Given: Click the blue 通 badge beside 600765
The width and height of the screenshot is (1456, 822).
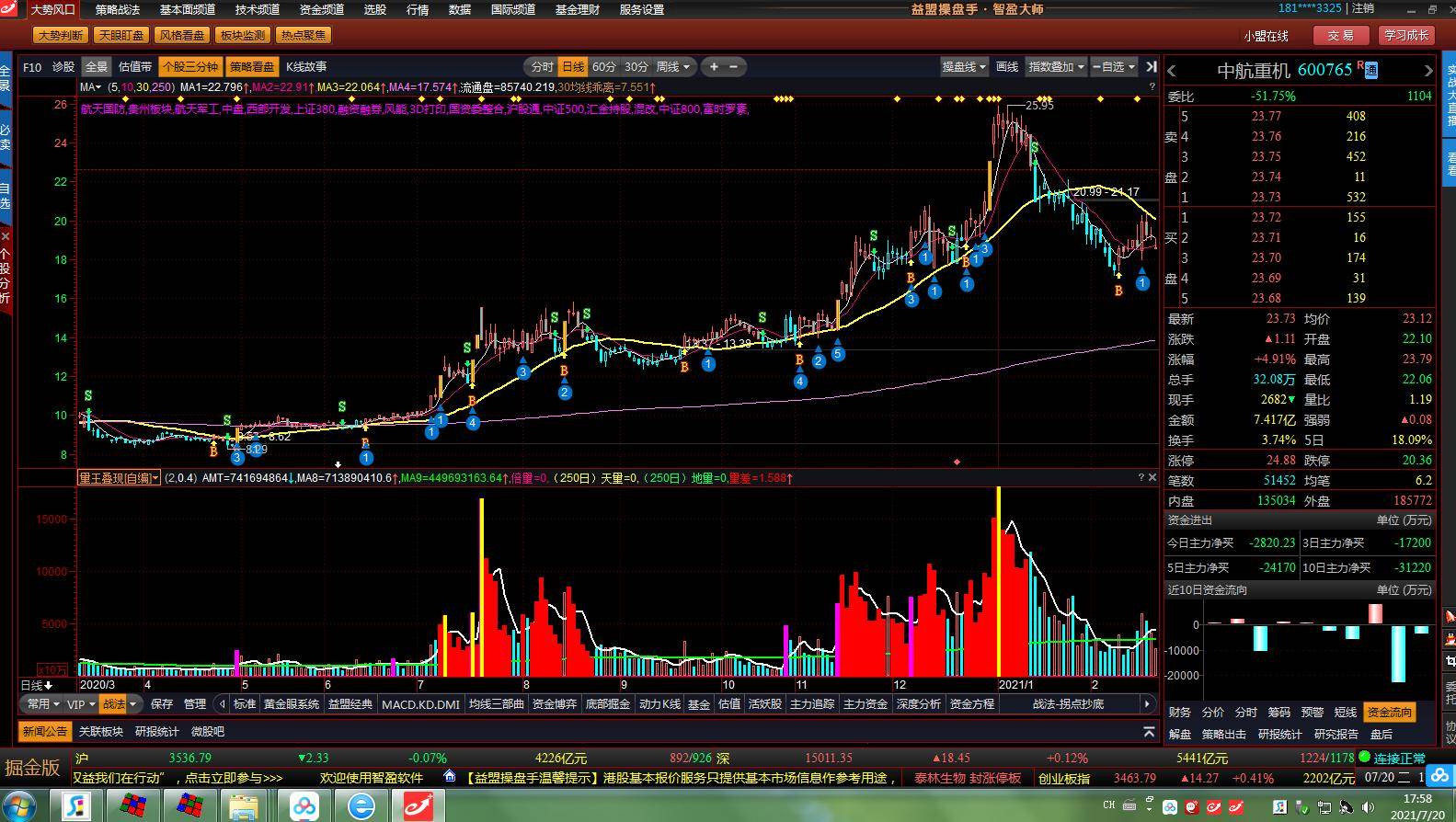Looking at the screenshot, I should click(1370, 70).
